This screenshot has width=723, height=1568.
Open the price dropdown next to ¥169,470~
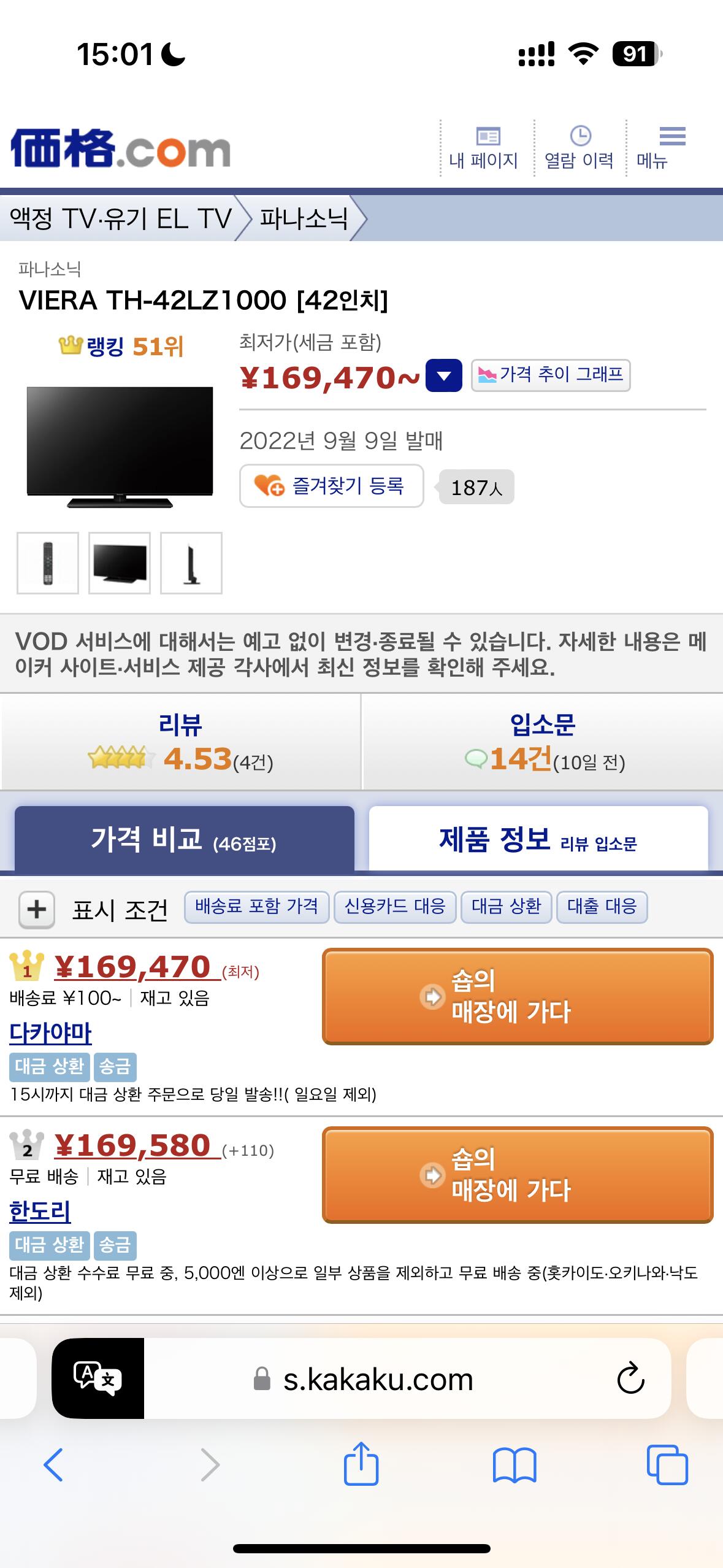click(x=443, y=375)
